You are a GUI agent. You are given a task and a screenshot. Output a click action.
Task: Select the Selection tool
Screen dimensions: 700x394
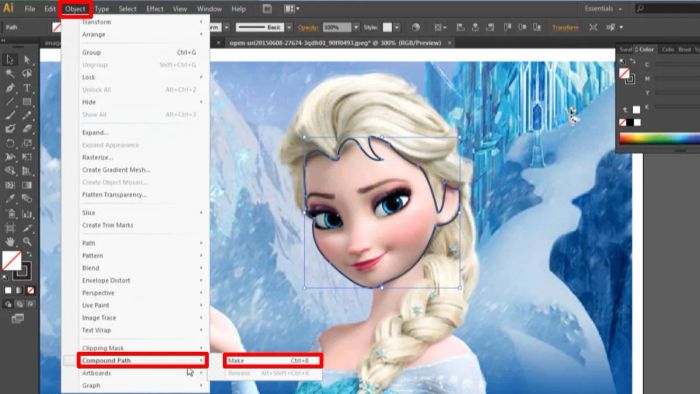[10, 59]
